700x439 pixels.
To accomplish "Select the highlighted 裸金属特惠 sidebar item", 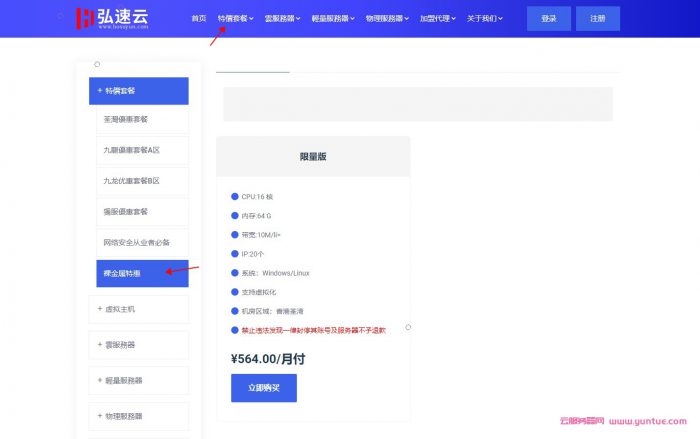I will pyautogui.click(x=138, y=273).
